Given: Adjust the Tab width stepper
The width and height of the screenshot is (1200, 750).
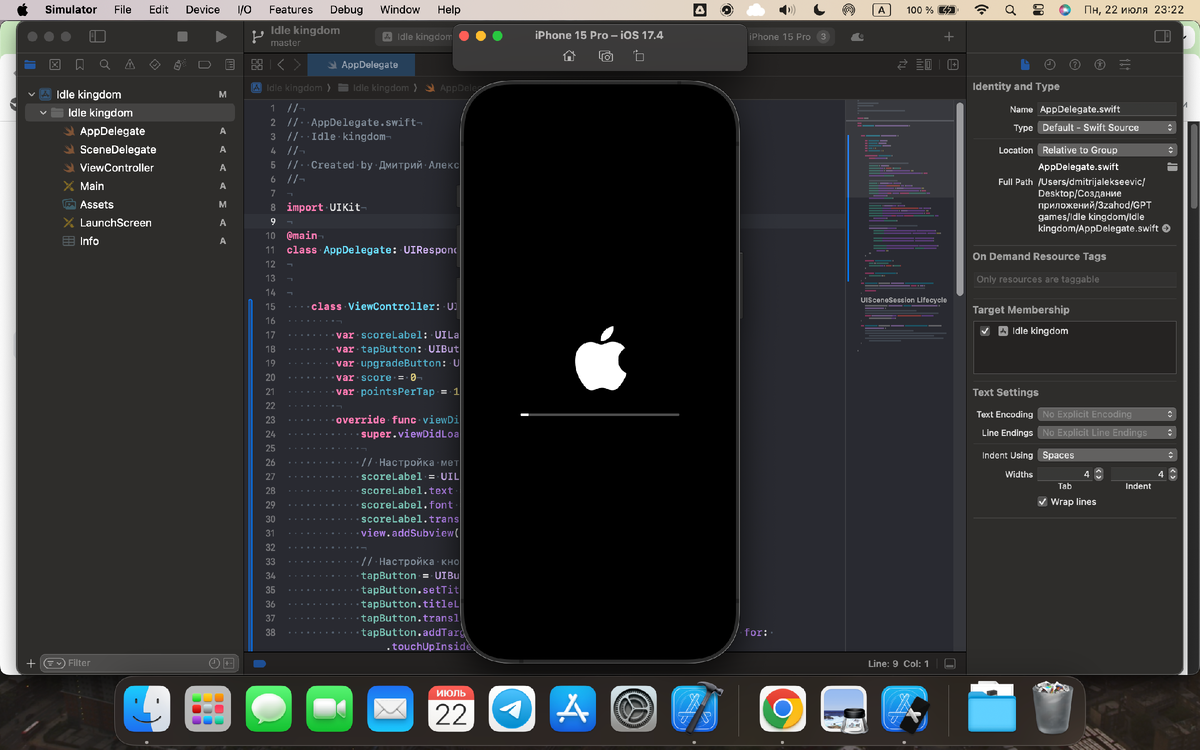Looking at the screenshot, I should click(x=1098, y=474).
